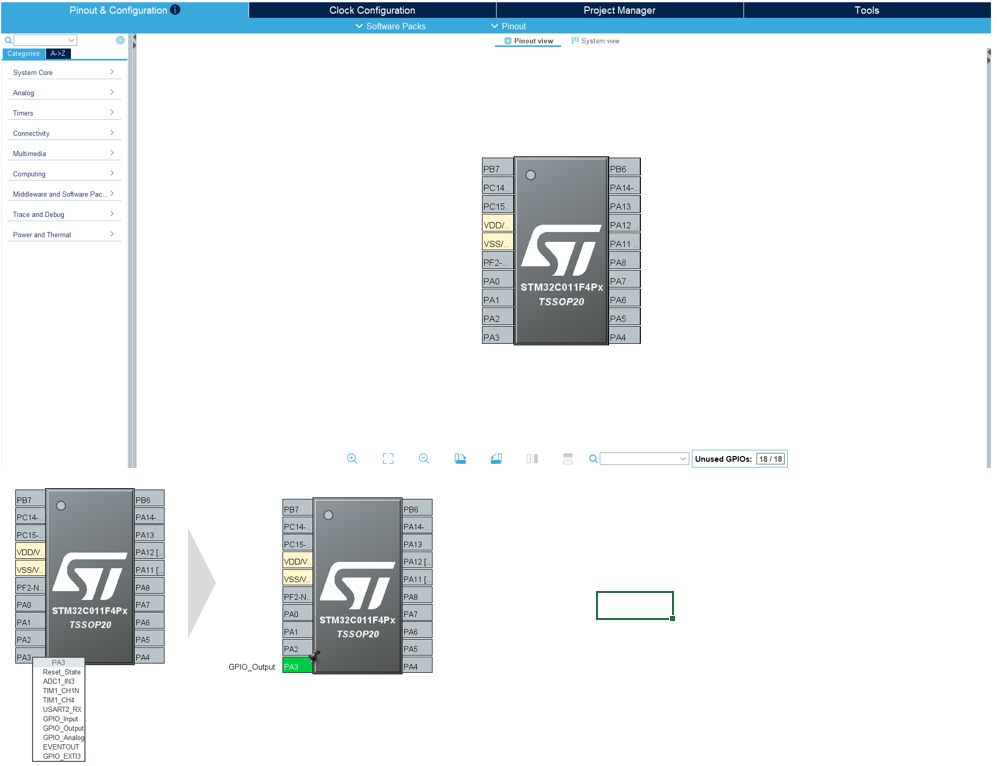Click the pin search magnifier icon
The height and width of the screenshot is (766, 997).
tap(593, 459)
